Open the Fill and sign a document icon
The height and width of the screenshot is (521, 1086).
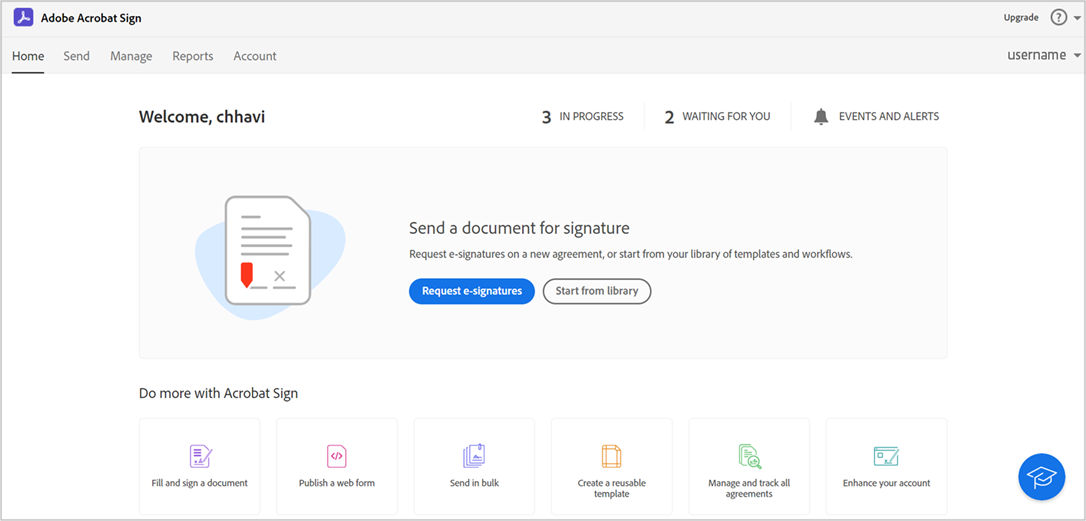(200, 457)
